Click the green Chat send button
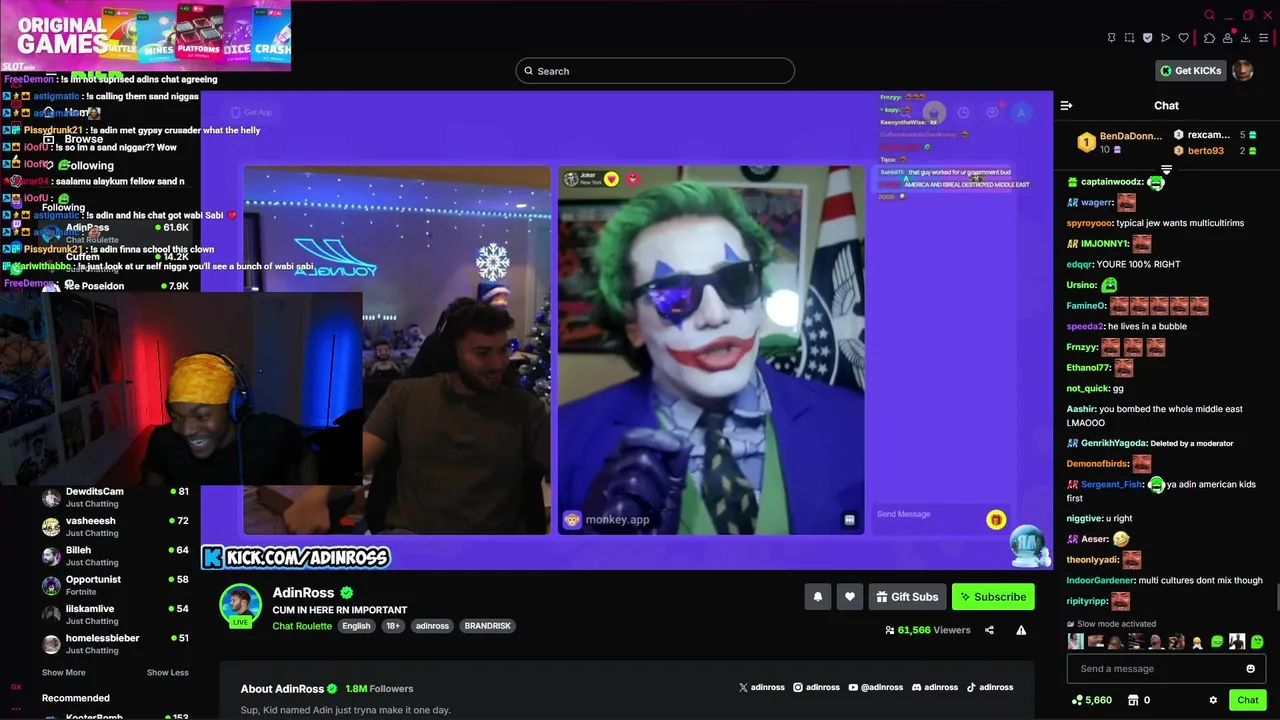Screen dimensions: 1280x720 tap(1247, 700)
